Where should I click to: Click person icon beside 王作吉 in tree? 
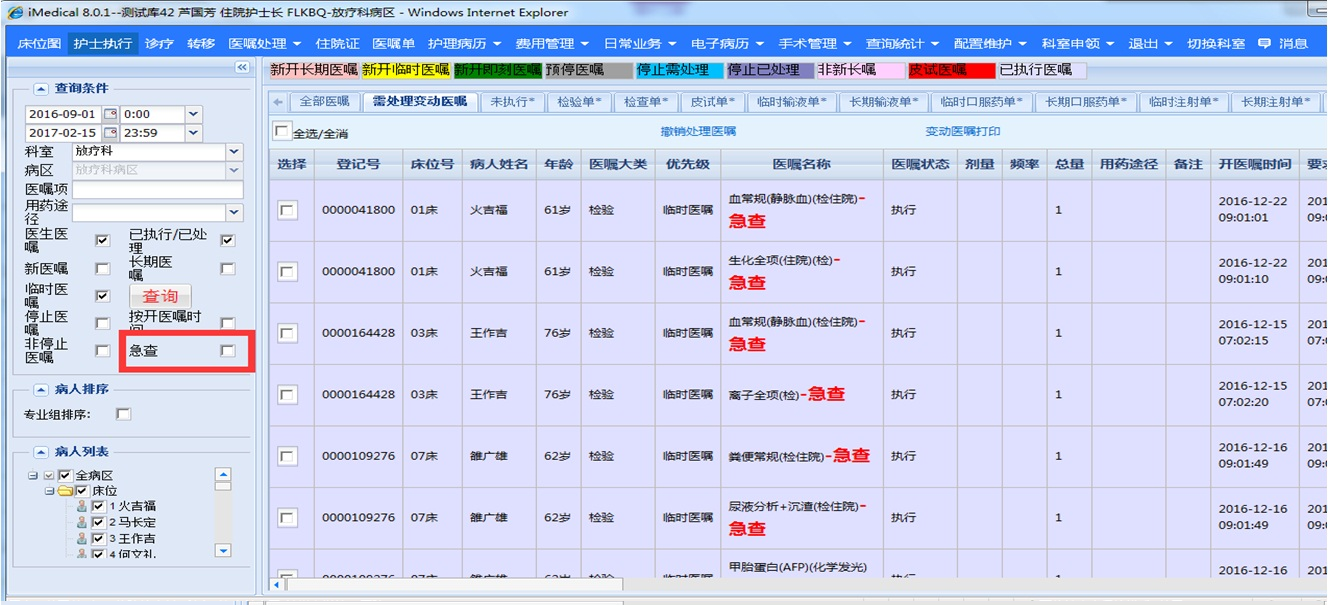83,538
